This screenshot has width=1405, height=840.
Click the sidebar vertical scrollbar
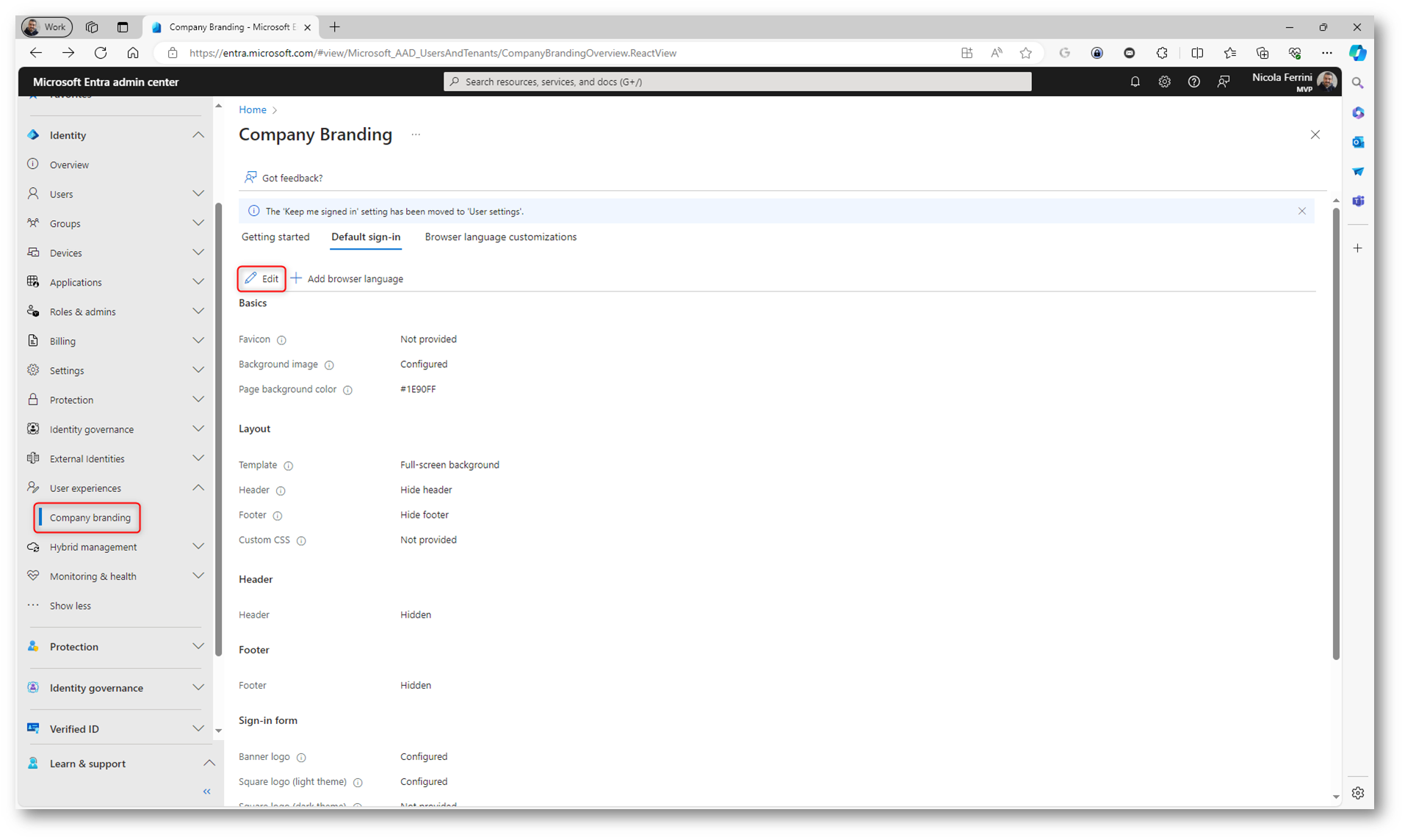tap(218, 430)
